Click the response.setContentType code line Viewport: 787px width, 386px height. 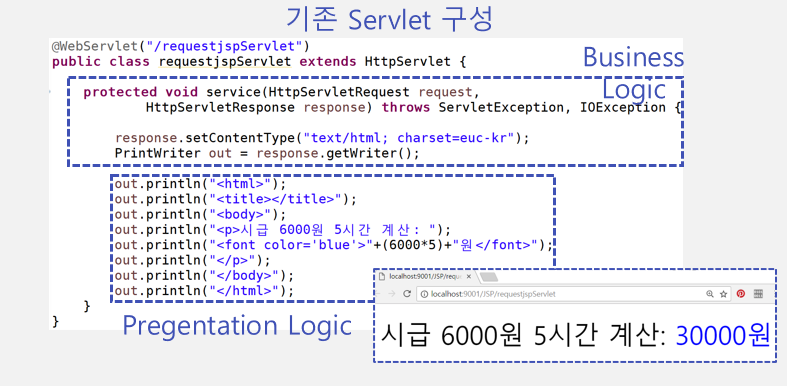322,138
